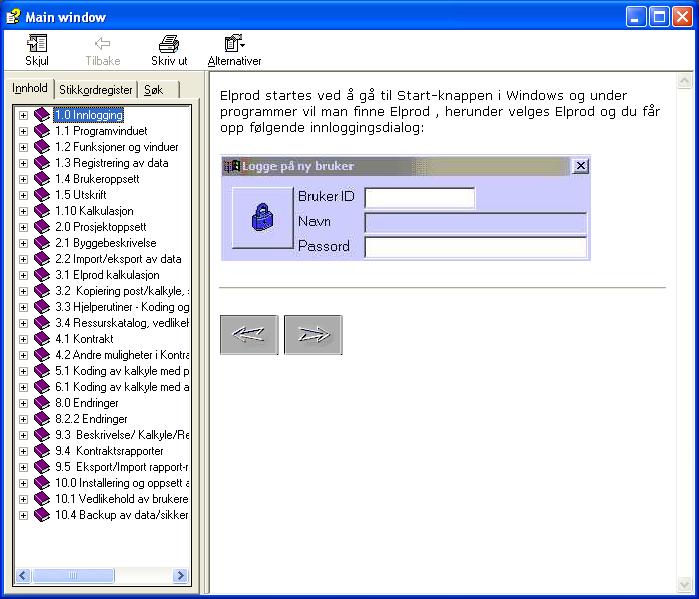Click the Passord input field
Viewport: 699px width, 599px height.
click(x=475, y=247)
